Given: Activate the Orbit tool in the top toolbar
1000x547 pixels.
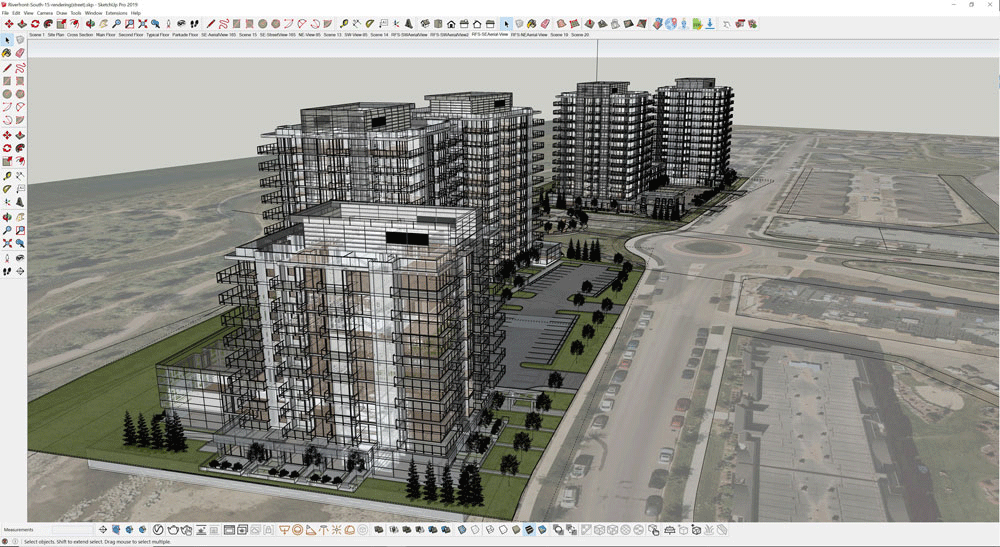Looking at the screenshot, I should coord(91,24).
